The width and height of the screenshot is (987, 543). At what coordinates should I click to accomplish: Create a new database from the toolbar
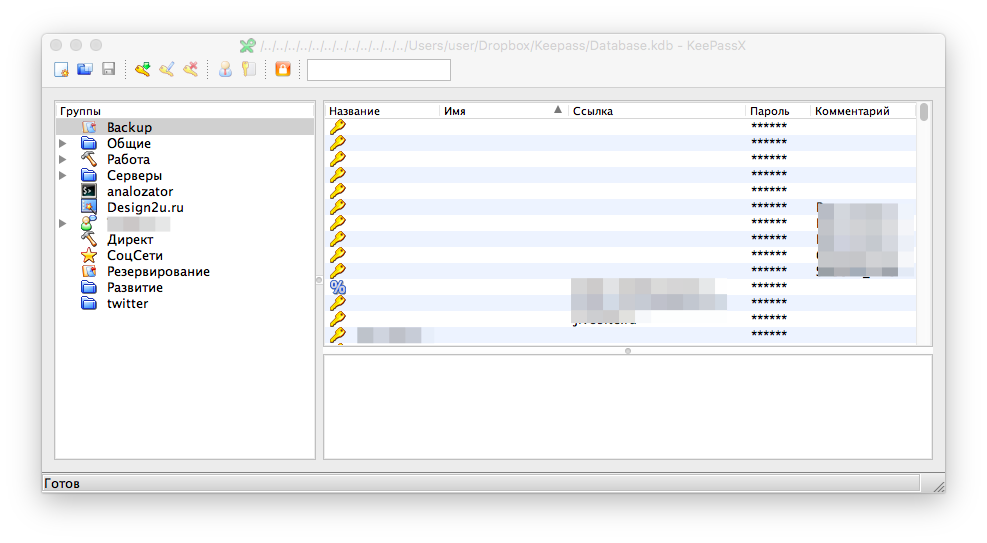pos(61,69)
